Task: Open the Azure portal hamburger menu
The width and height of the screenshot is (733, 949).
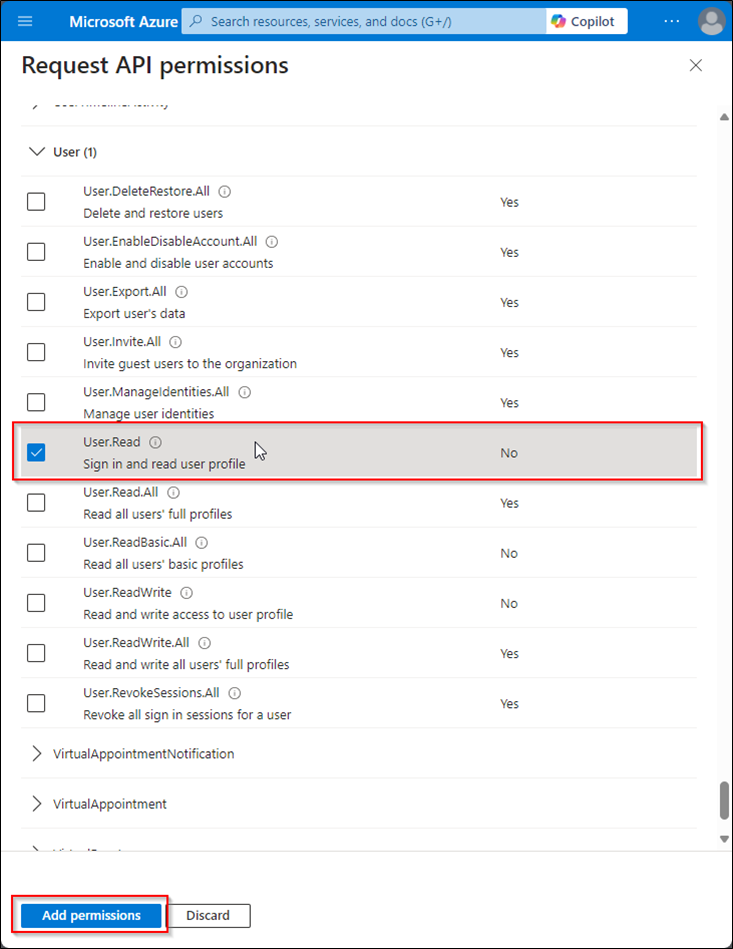Action: coord(25,22)
